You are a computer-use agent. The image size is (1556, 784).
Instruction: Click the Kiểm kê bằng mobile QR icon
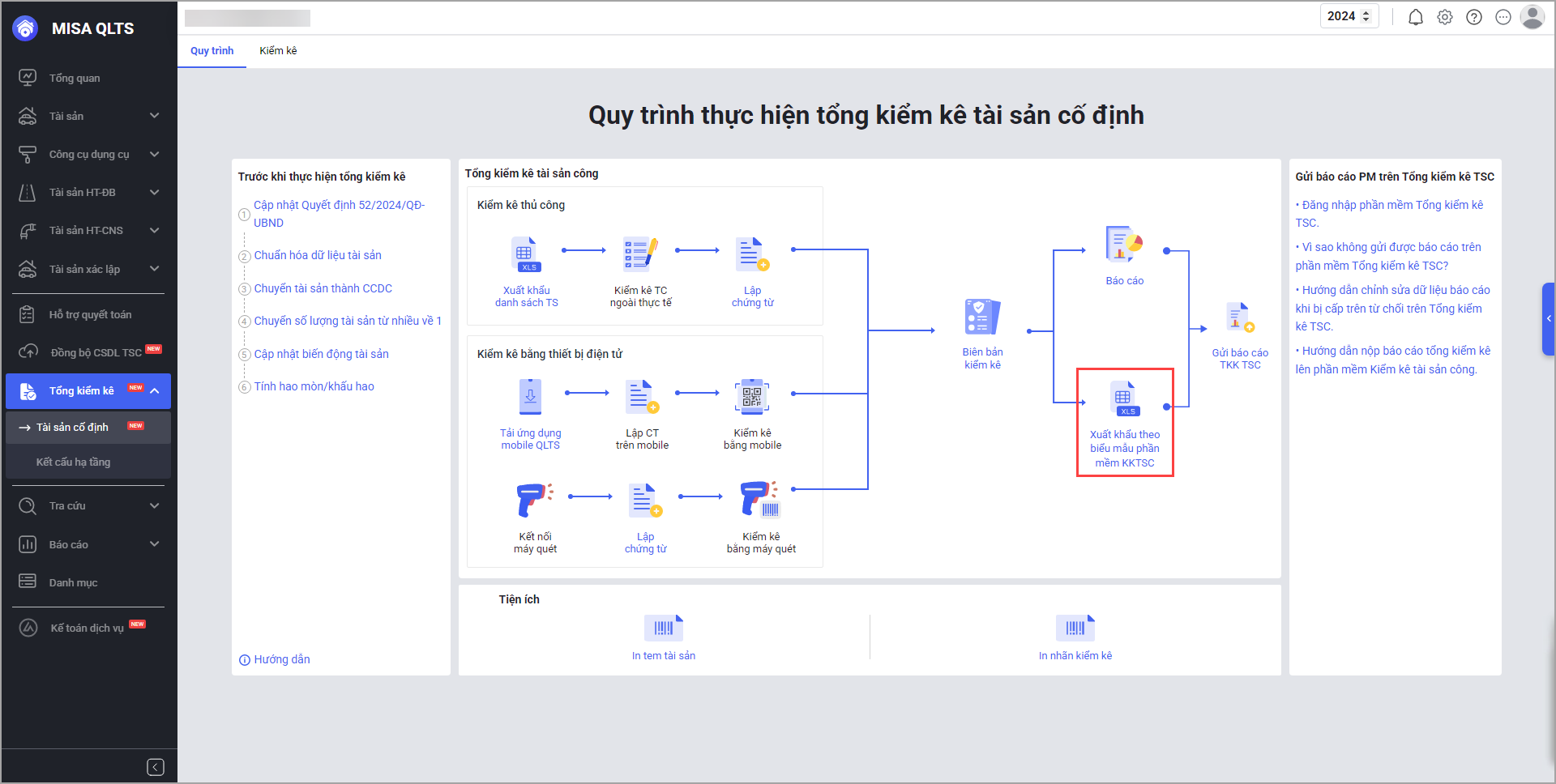pos(752,397)
